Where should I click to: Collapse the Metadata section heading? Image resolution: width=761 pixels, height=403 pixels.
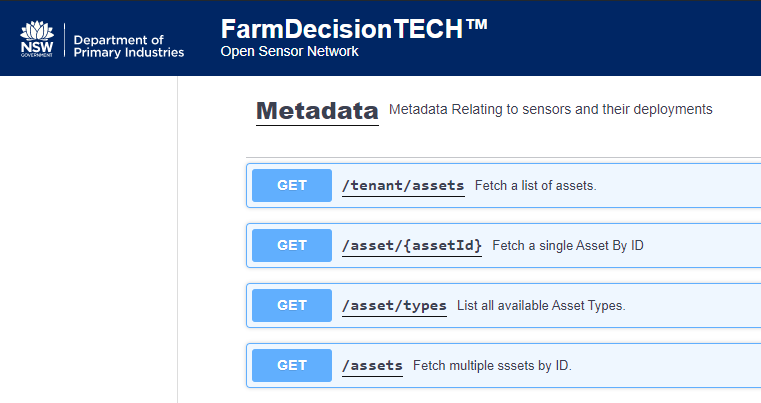pos(317,111)
